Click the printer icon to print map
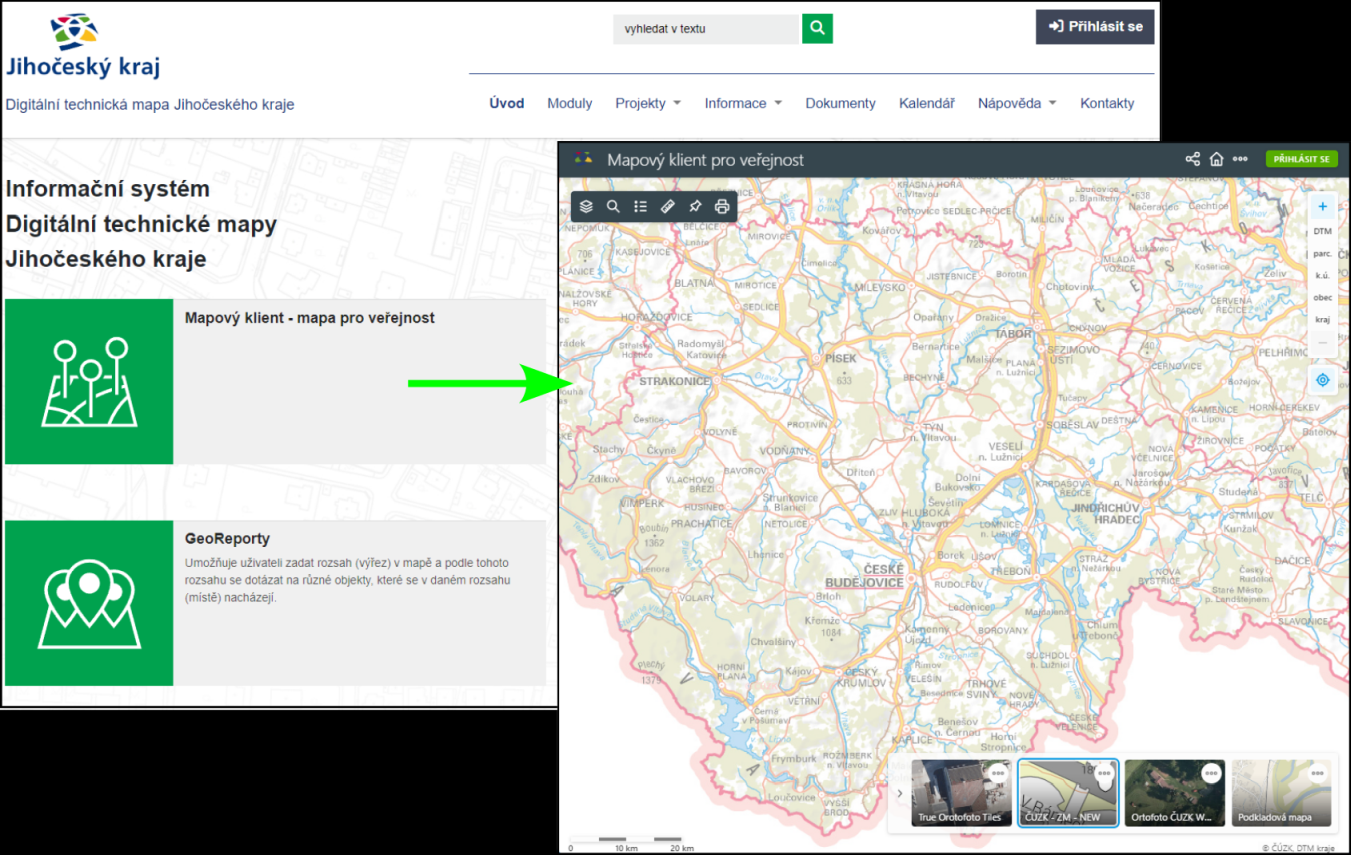The image size is (1351, 855). coord(722,207)
